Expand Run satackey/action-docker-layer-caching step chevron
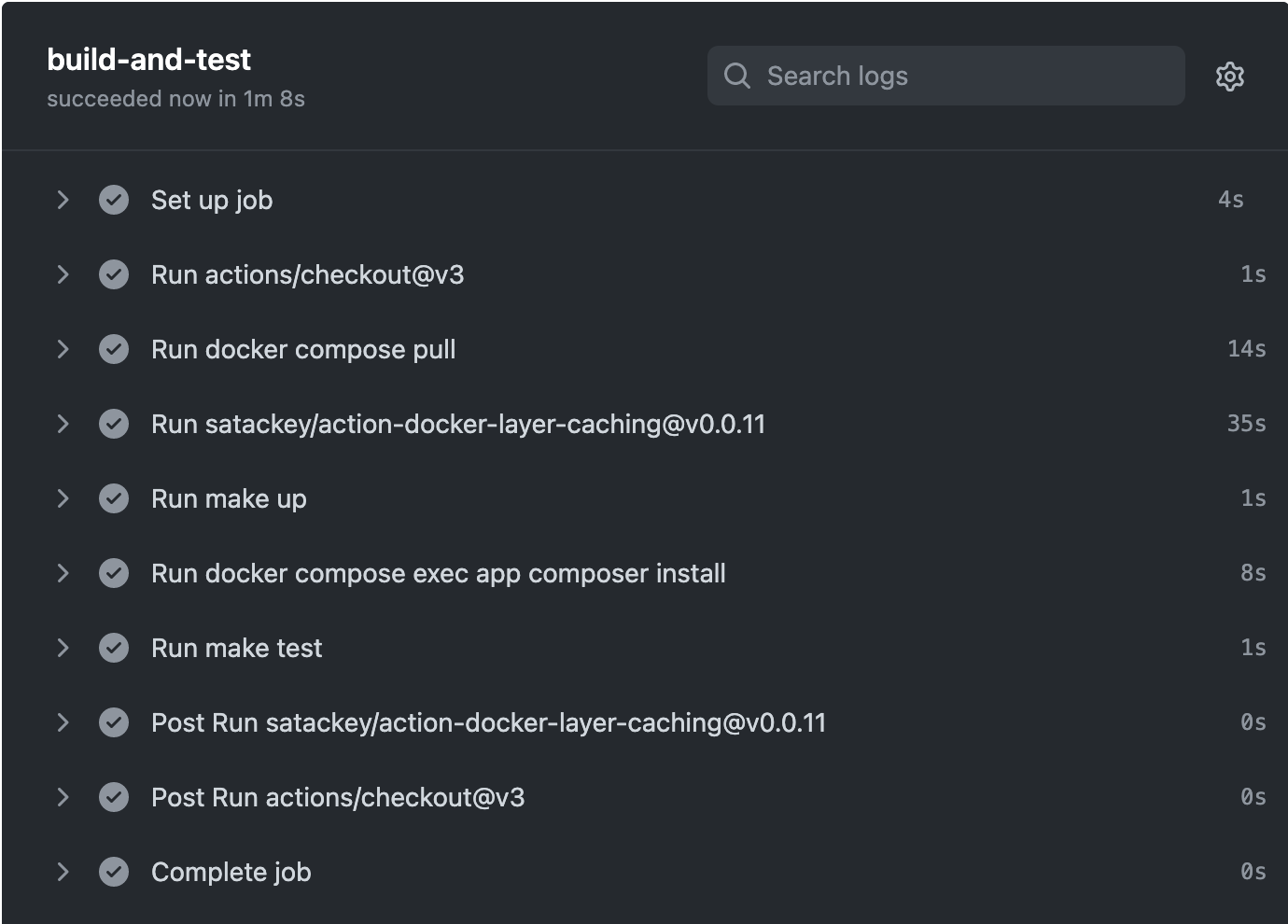 (63, 424)
